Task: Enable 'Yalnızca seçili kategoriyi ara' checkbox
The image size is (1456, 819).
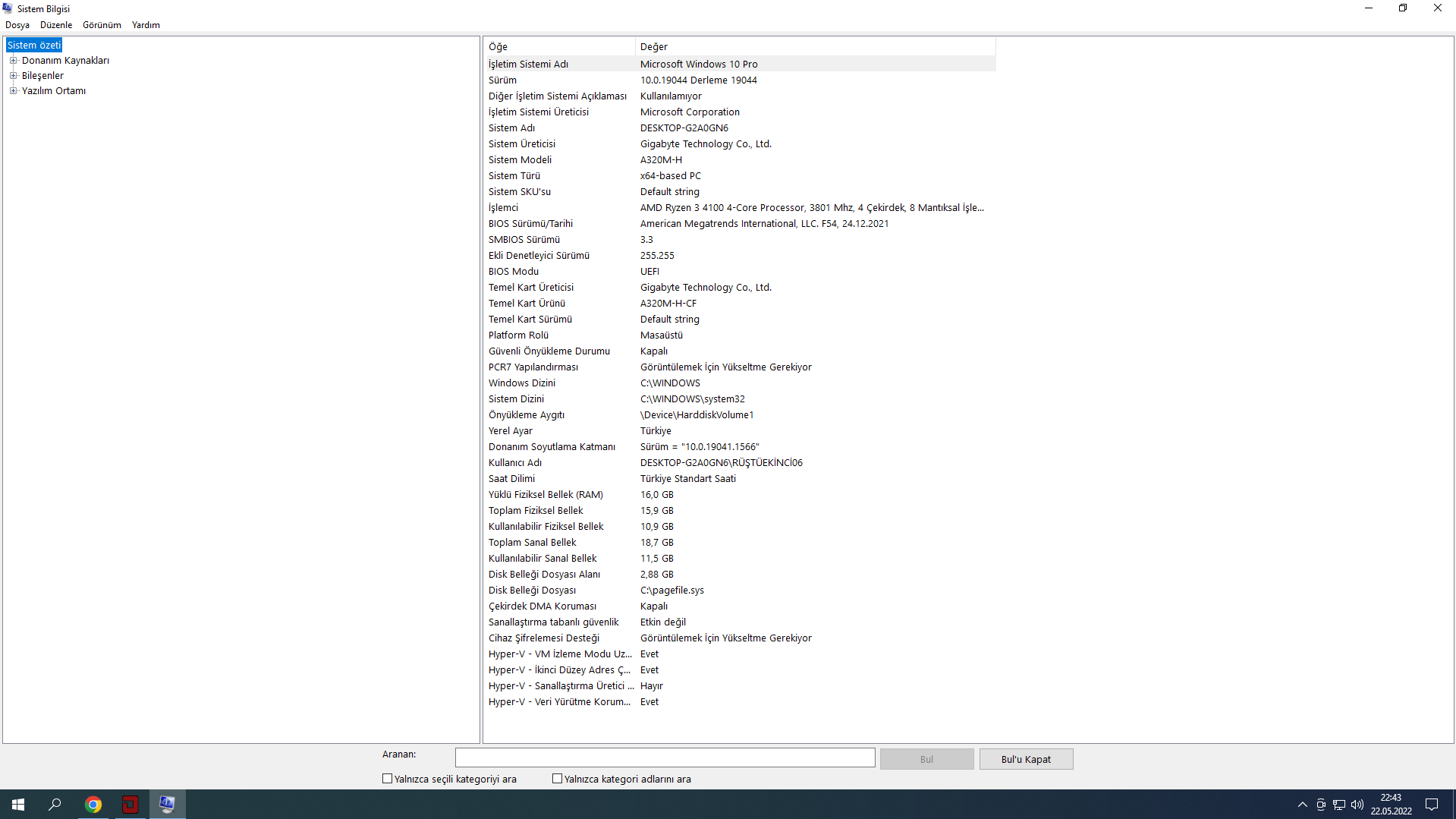Action: tap(387, 779)
